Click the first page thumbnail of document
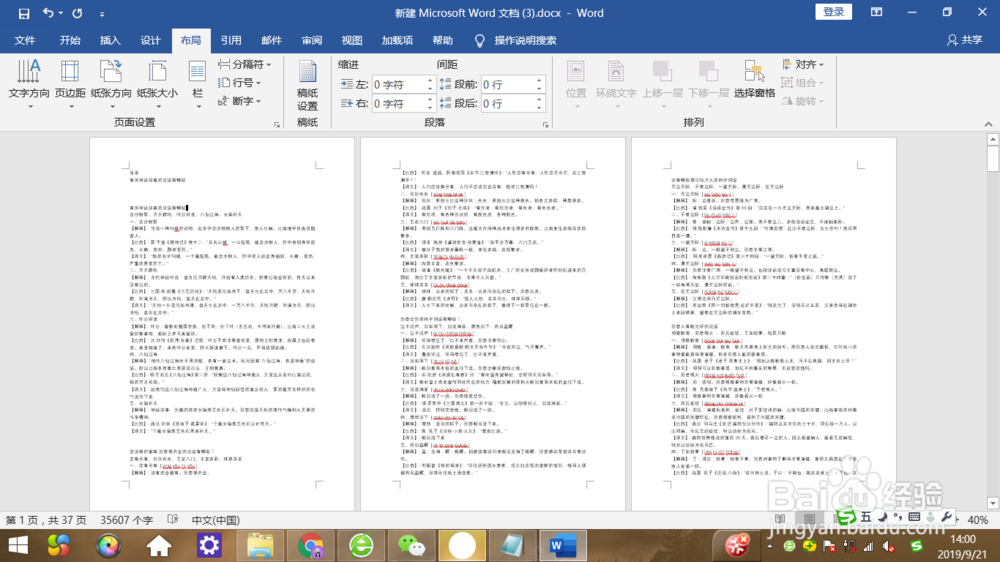 (x=221, y=324)
